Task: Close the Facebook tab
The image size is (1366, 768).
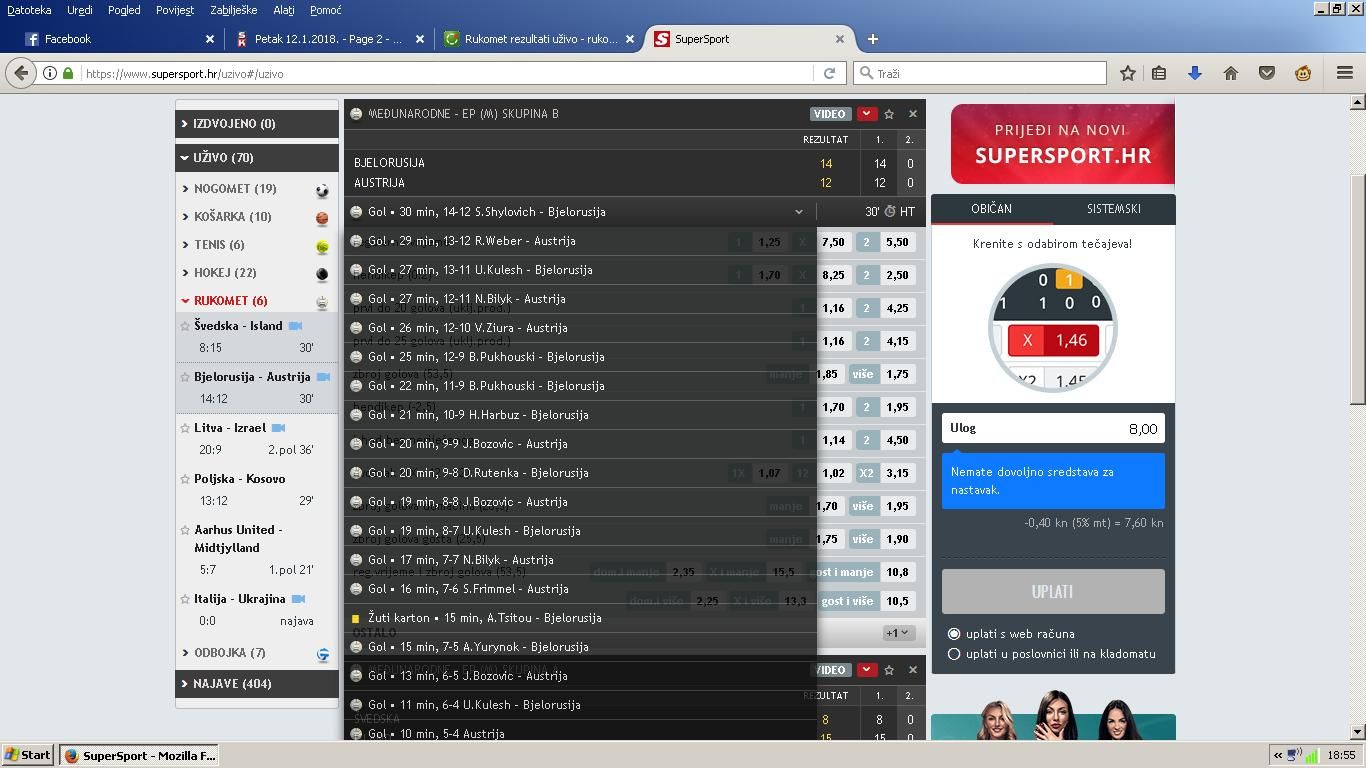Action: point(210,39)
